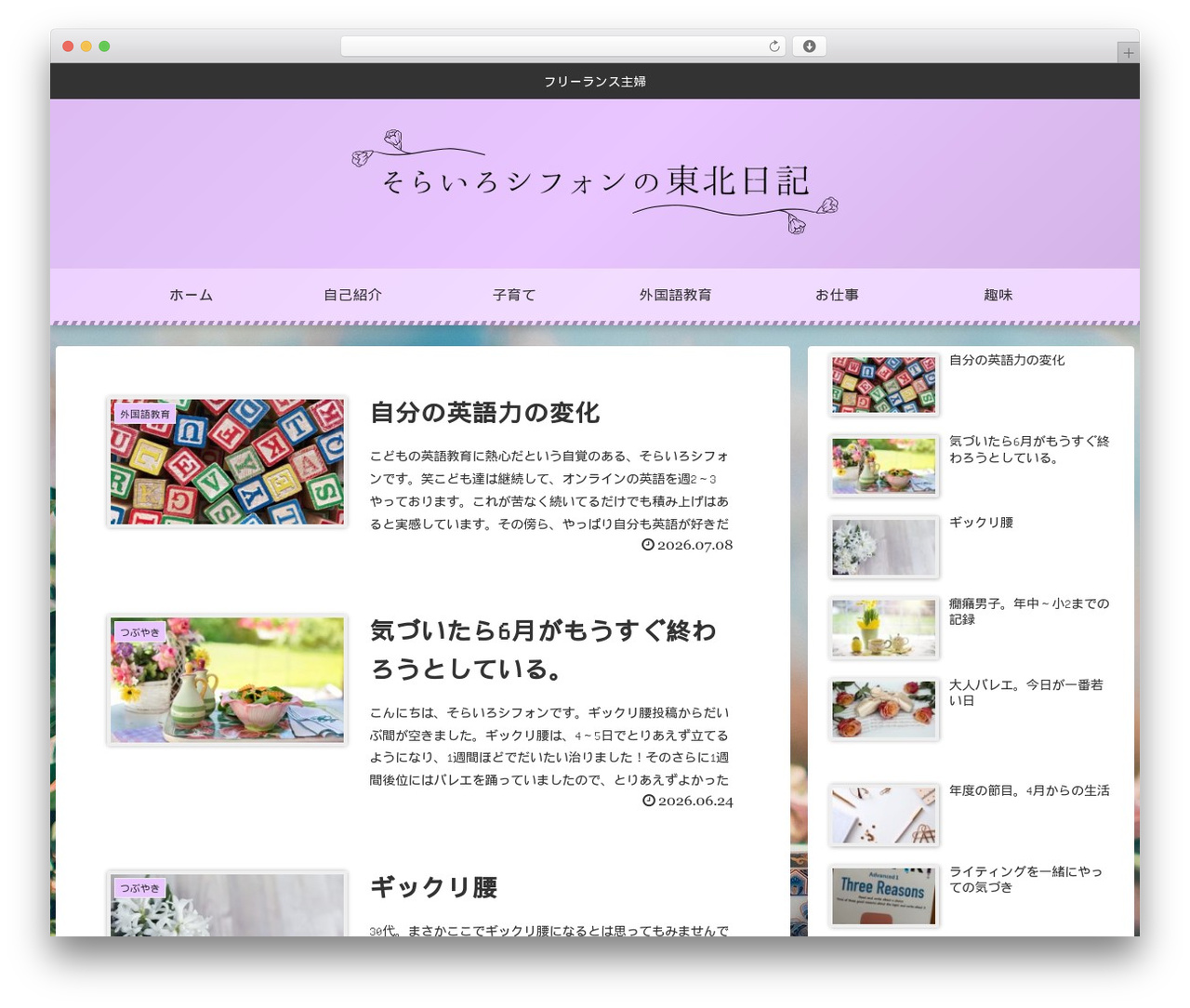
Task: Open the post 気づいたら6月がもうすぐ終わろうとしている。
Action: click(x=543, y=650)
